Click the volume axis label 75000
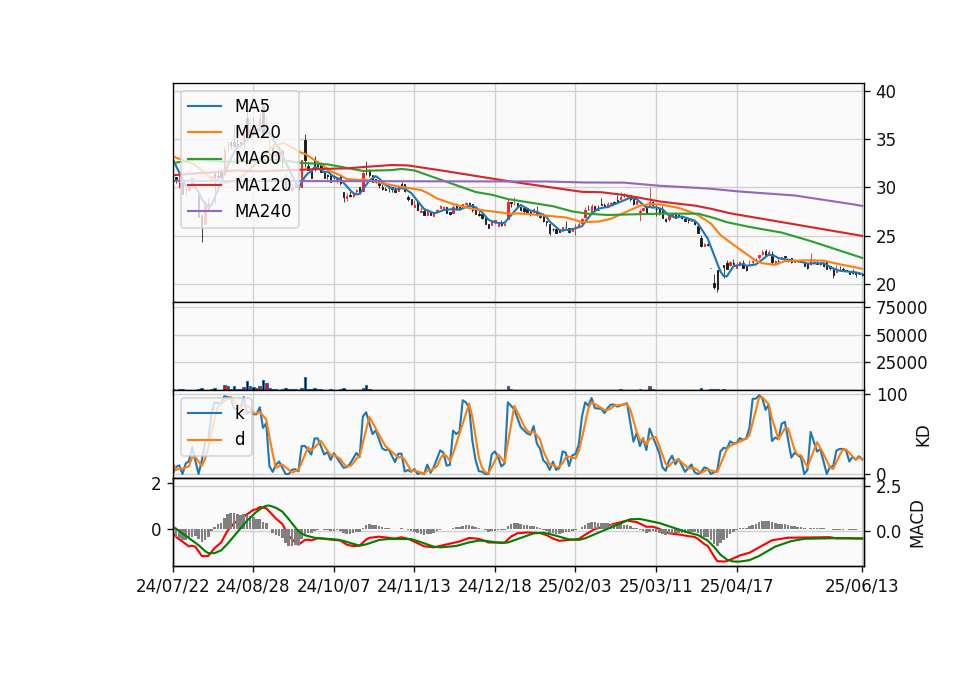Image resolution: width=960 pixels, height=690 pixels. [x=902, y=308]
